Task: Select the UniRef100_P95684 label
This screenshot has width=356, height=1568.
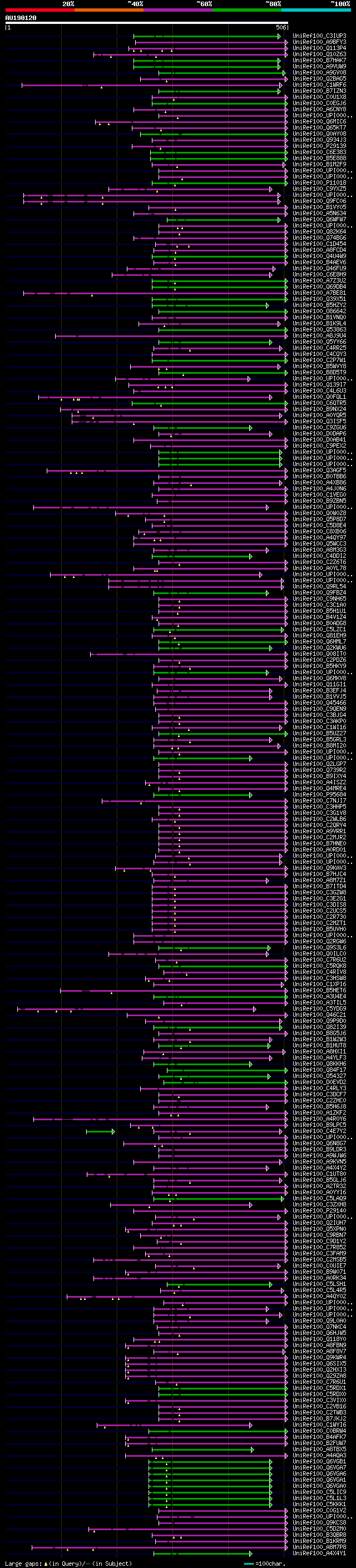Action: [319, 795]
